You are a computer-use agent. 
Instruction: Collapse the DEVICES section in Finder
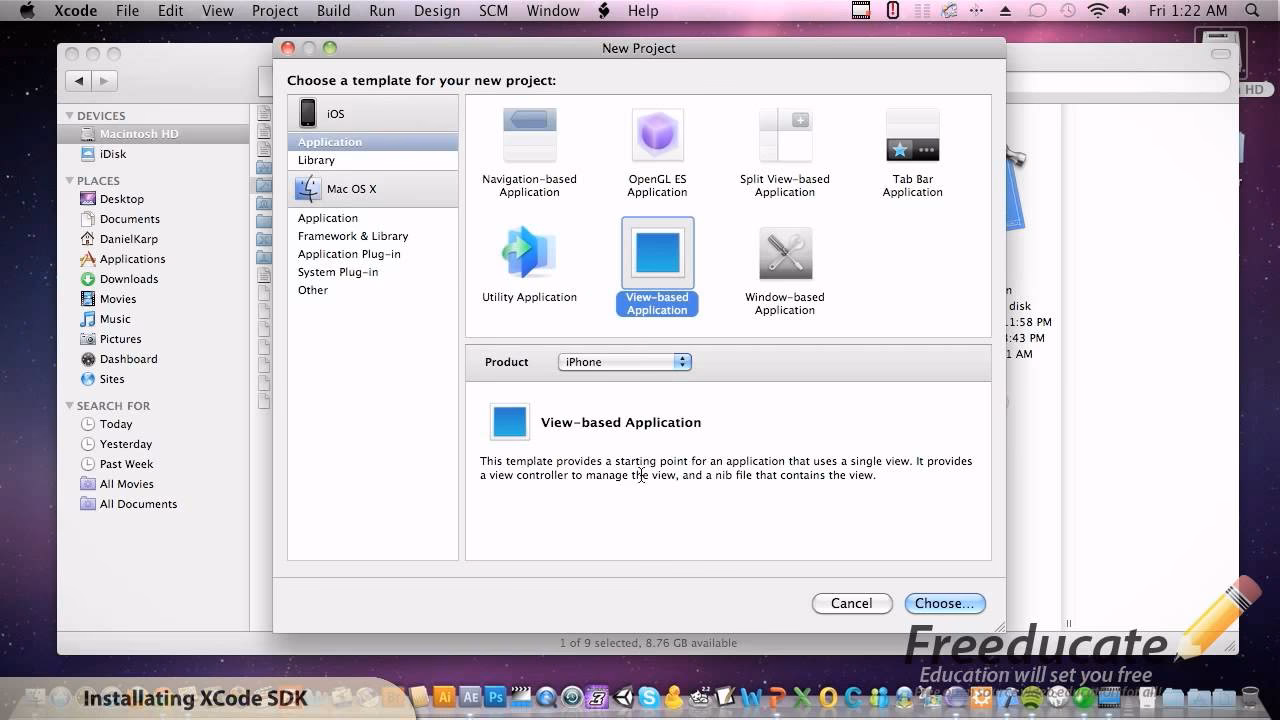click(70, 116)
